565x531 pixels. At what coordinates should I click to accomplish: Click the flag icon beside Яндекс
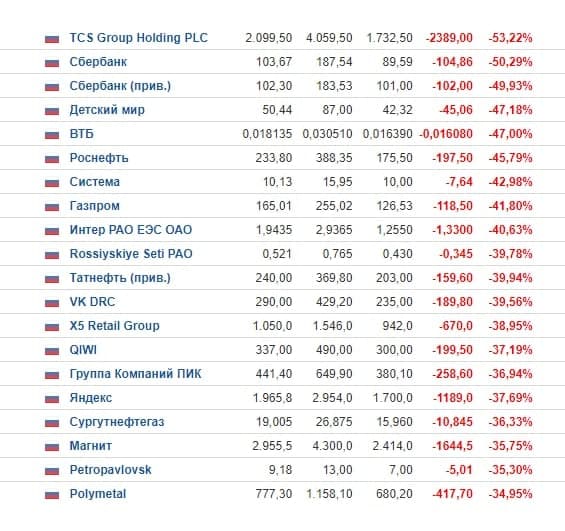52,399
